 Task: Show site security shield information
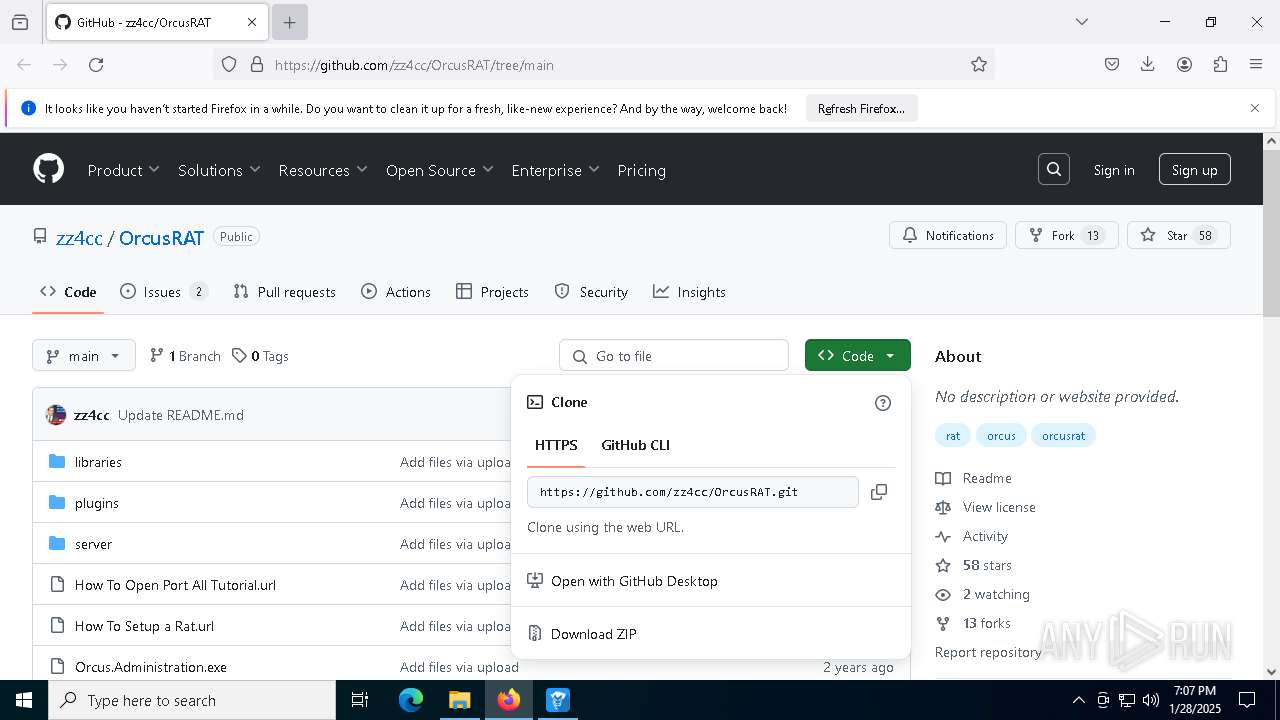coord(229,65)
